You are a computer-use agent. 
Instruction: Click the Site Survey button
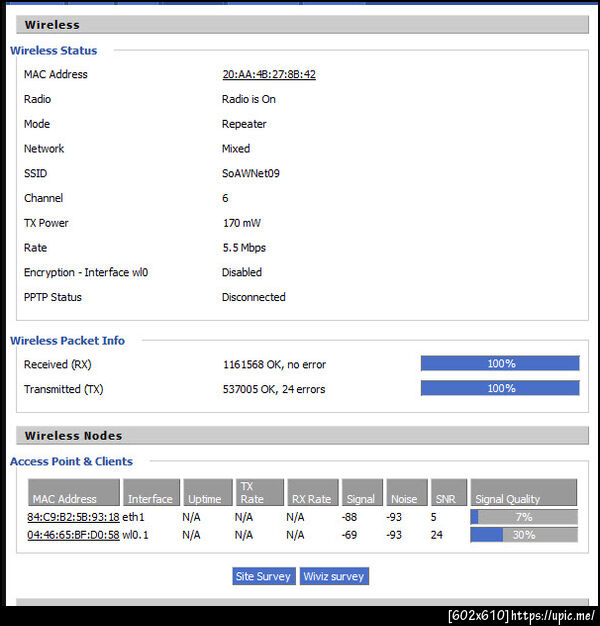(x=263, y=576)
